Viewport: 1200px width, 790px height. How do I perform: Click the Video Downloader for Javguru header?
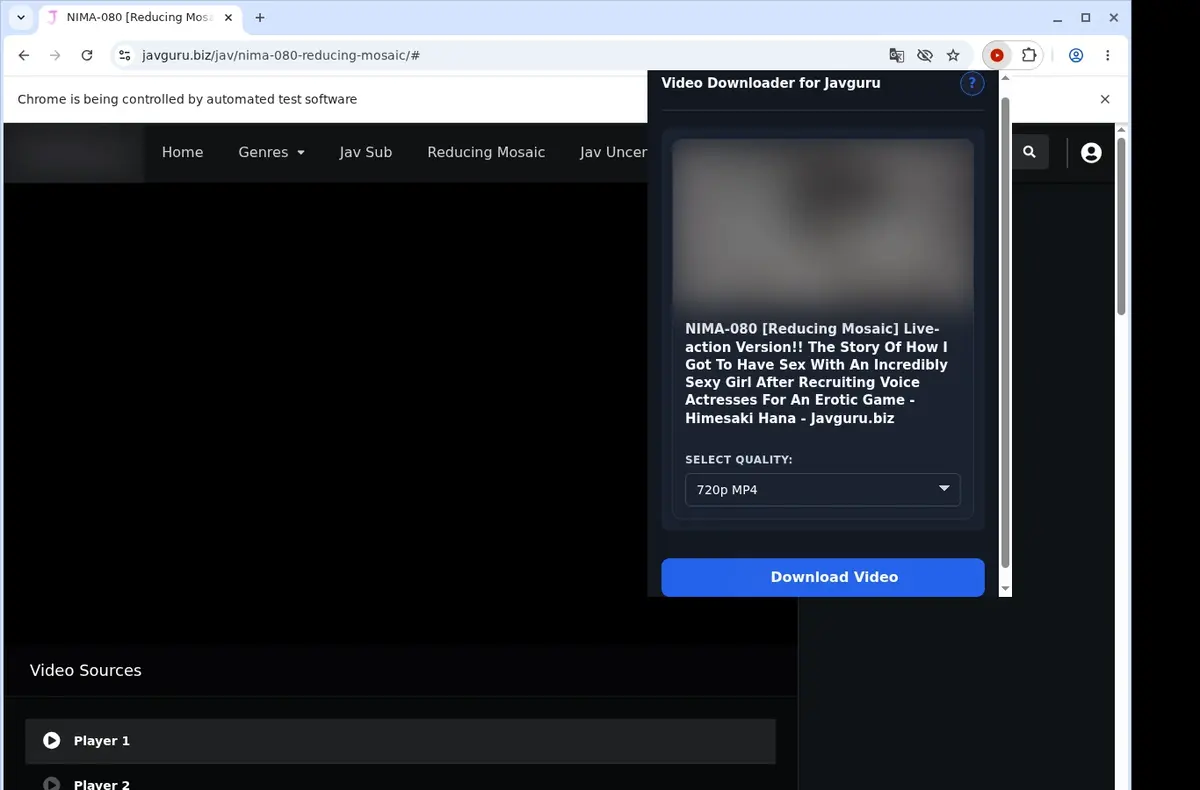click(x=771, y=83)
